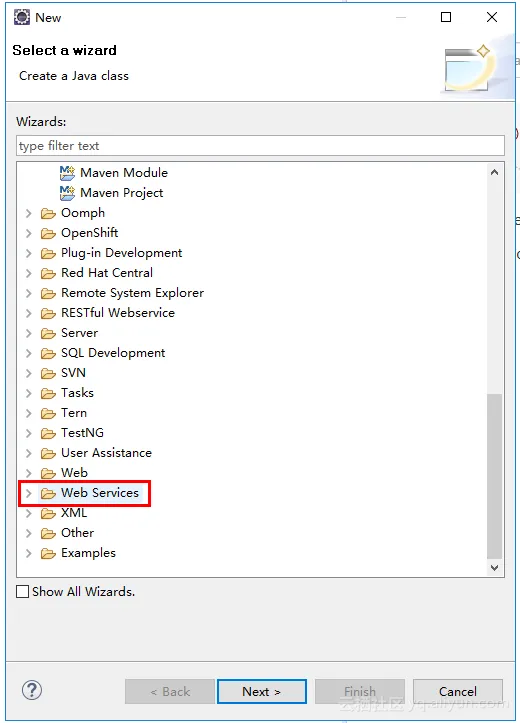Click the wizard list scroll down arrow

point(495,568)
